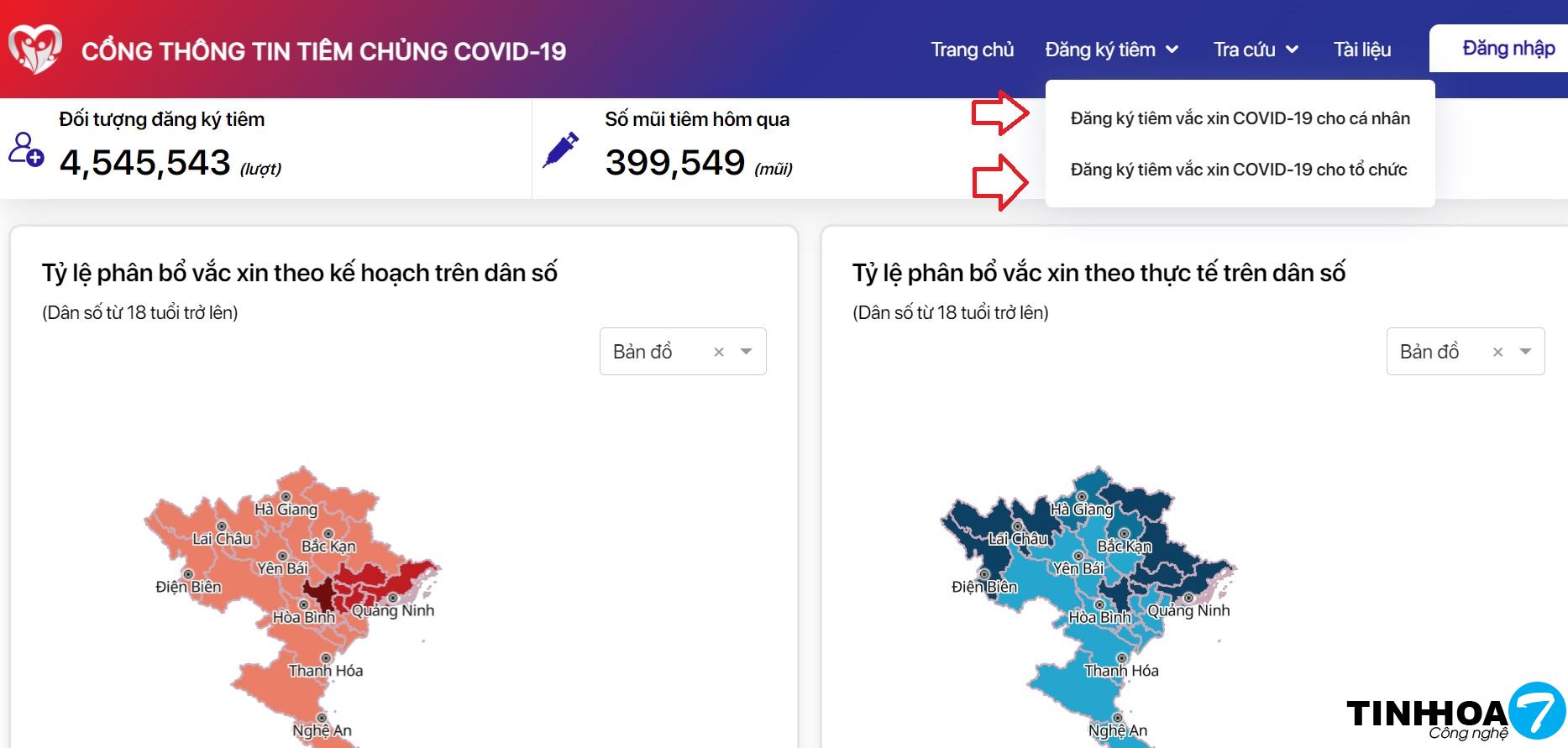Choose vaccine registration cho tổ chức

(1238, 170)
